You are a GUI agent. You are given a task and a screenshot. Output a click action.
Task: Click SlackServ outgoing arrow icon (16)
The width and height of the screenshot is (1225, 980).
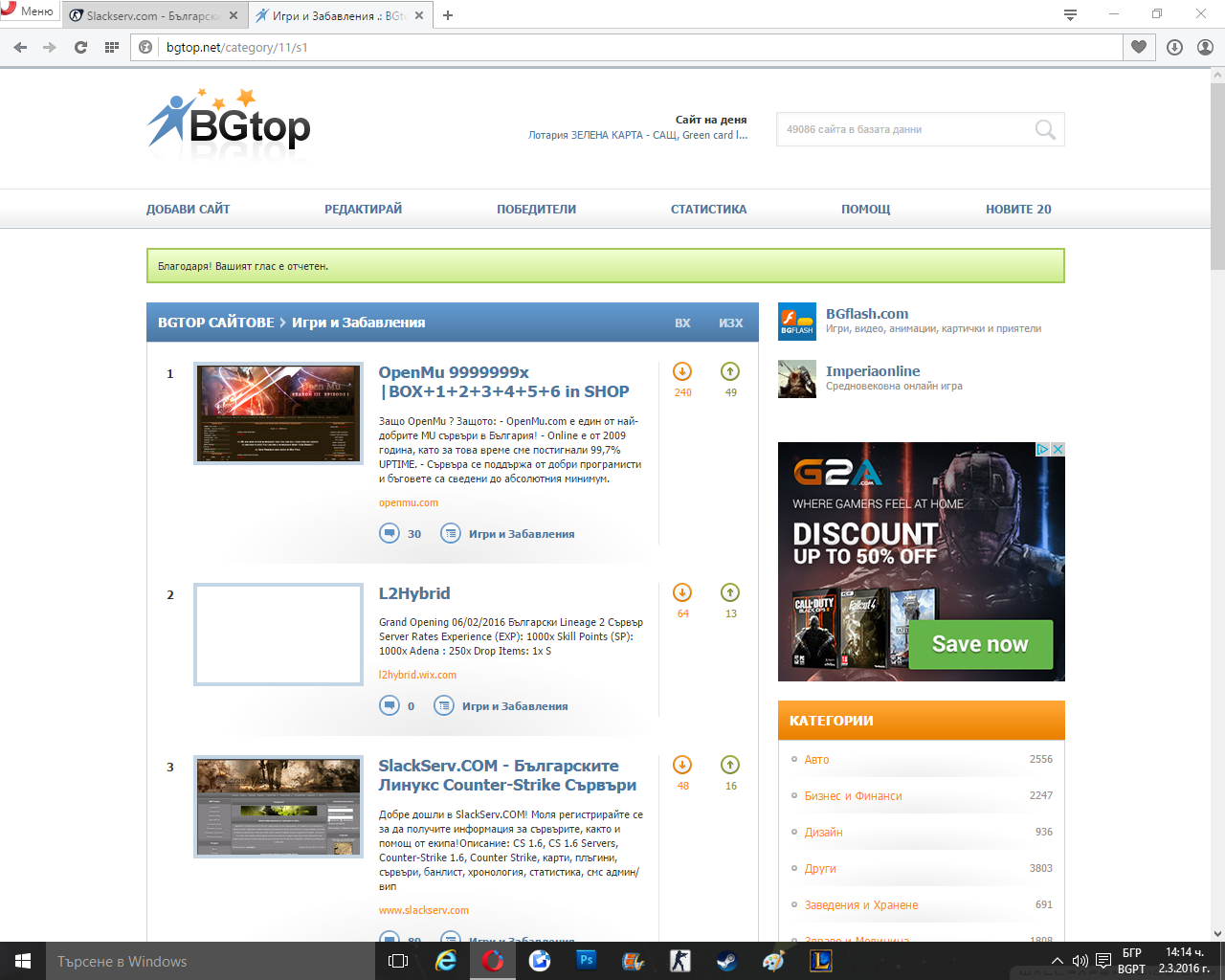(x=730, y=765)
